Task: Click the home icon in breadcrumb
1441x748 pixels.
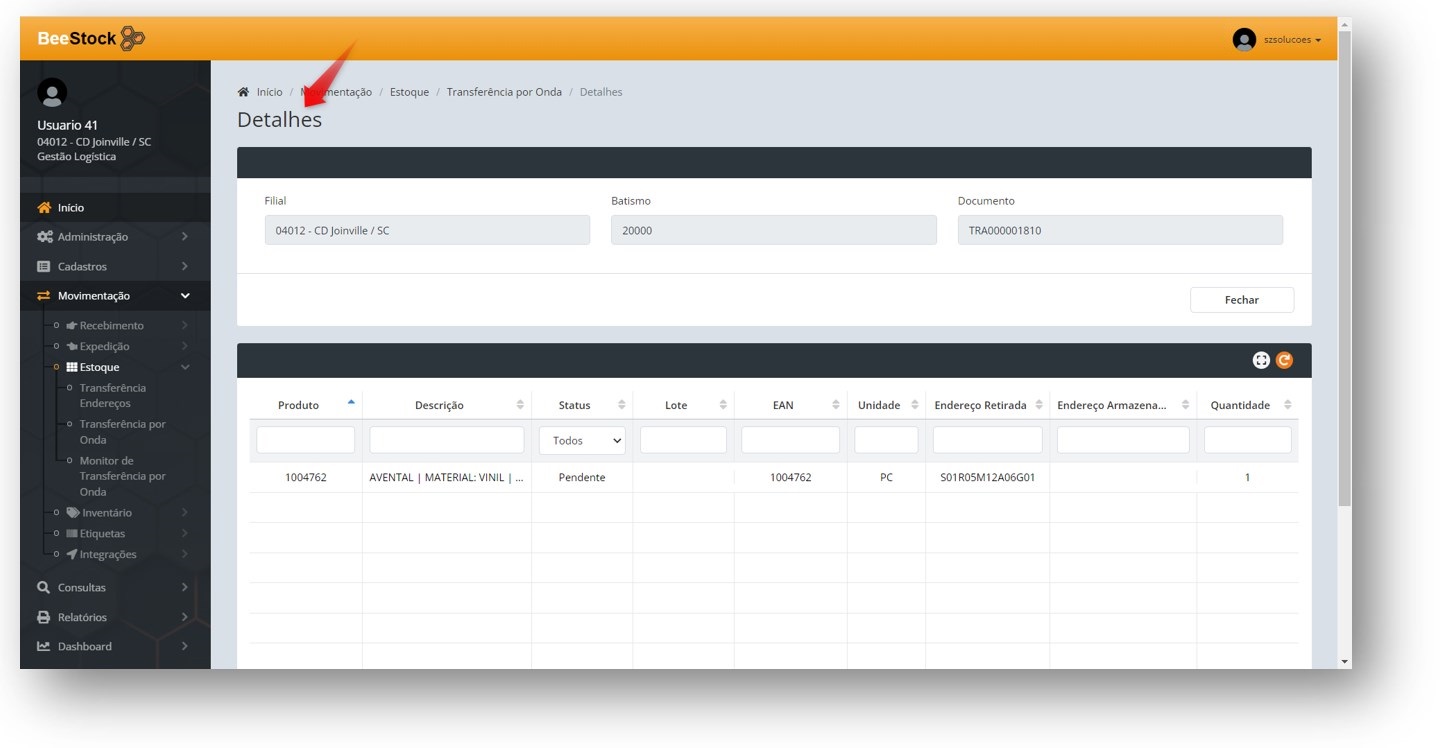Action: pyautogui.click(x=243, y=92)
